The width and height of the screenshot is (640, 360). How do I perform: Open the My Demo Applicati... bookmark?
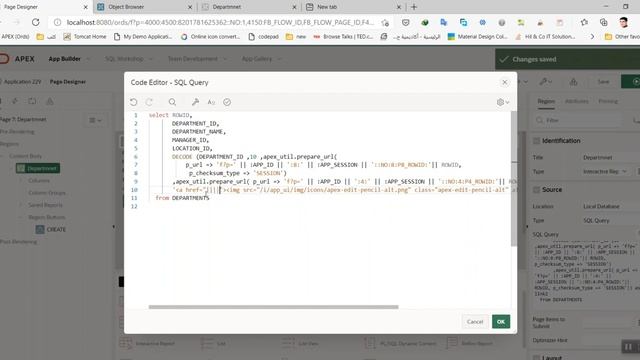(x=143, y=37)
